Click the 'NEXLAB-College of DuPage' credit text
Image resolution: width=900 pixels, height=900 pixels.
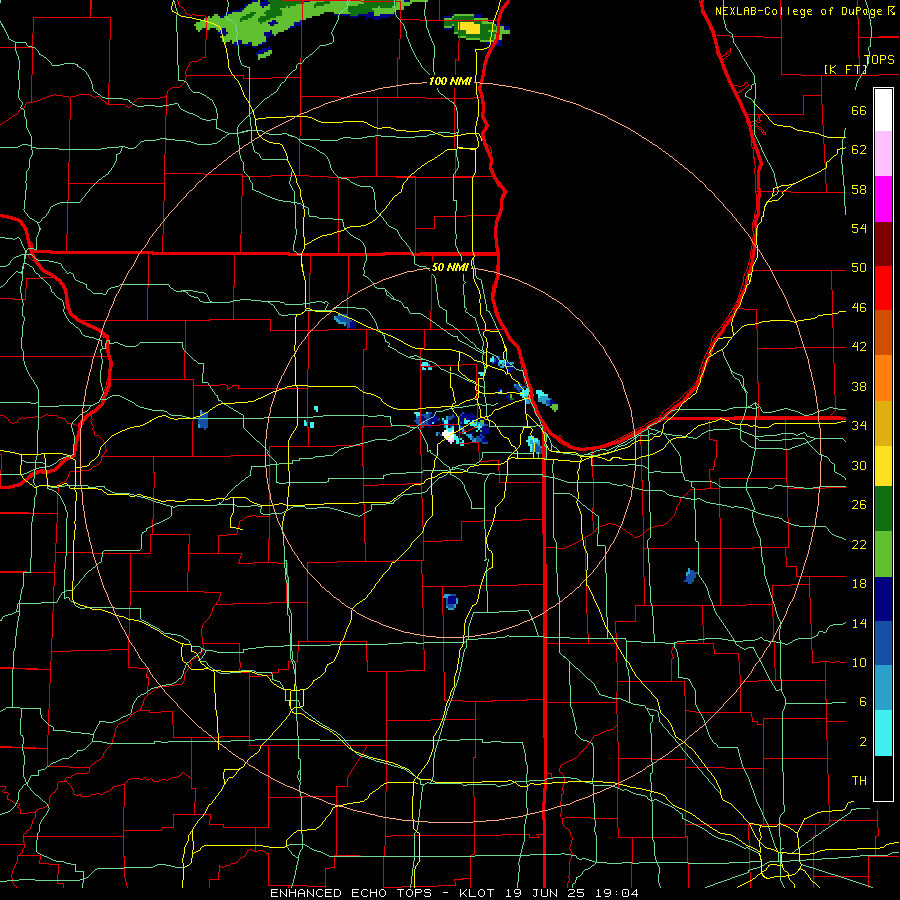click(799, 11)
